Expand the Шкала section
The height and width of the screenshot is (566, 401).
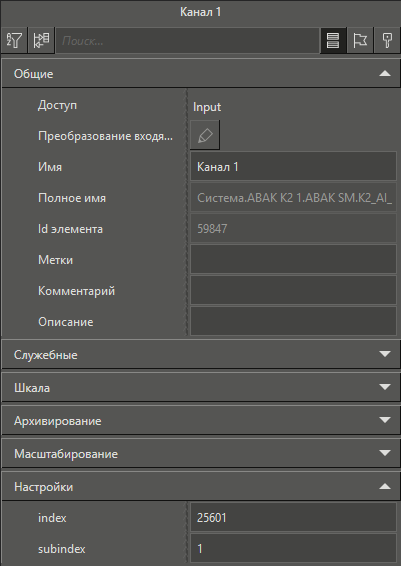201,388
